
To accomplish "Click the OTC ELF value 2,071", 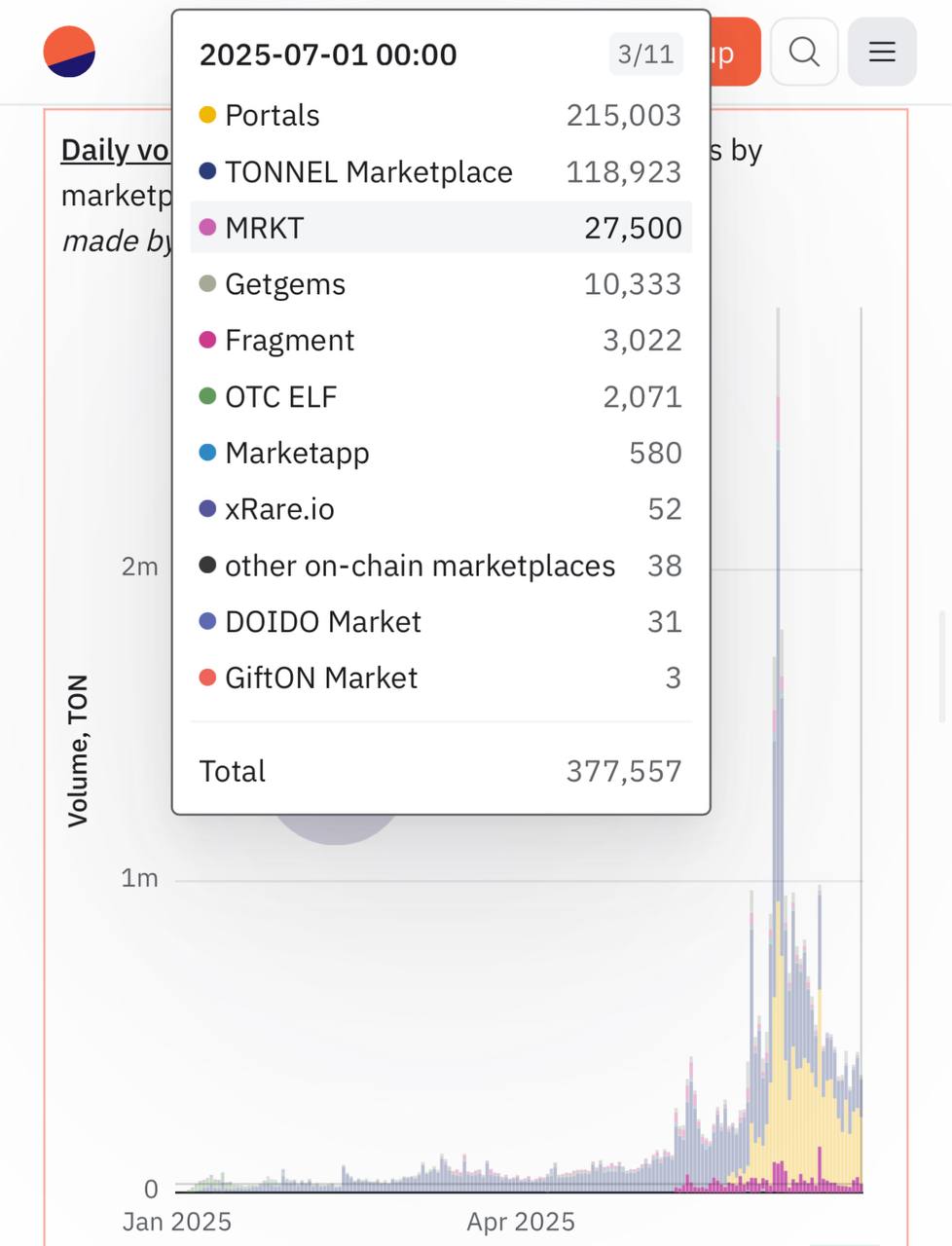I will pyautogui.click(x=642, y=396).
